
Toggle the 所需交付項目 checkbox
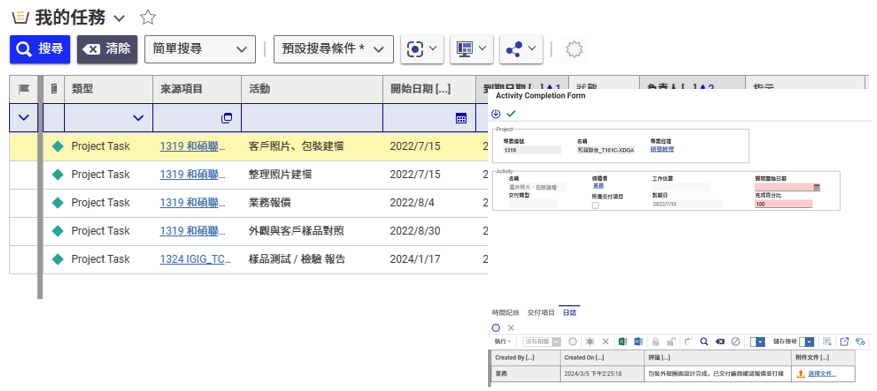coord(595,205)
